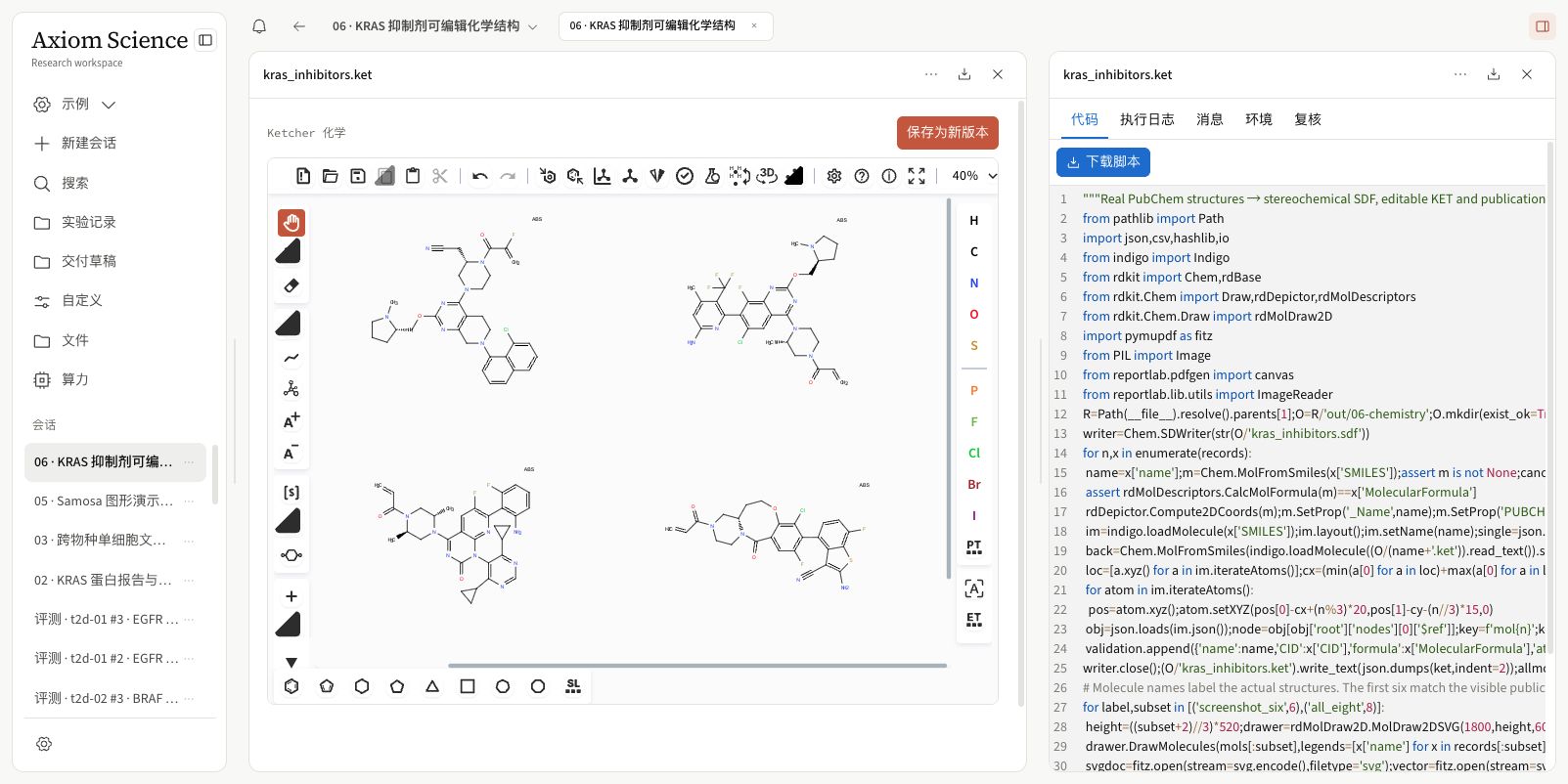
Task: Click the Clear Canvas icon in Ketcher toolbar
Action: click(x=303, y=176)
